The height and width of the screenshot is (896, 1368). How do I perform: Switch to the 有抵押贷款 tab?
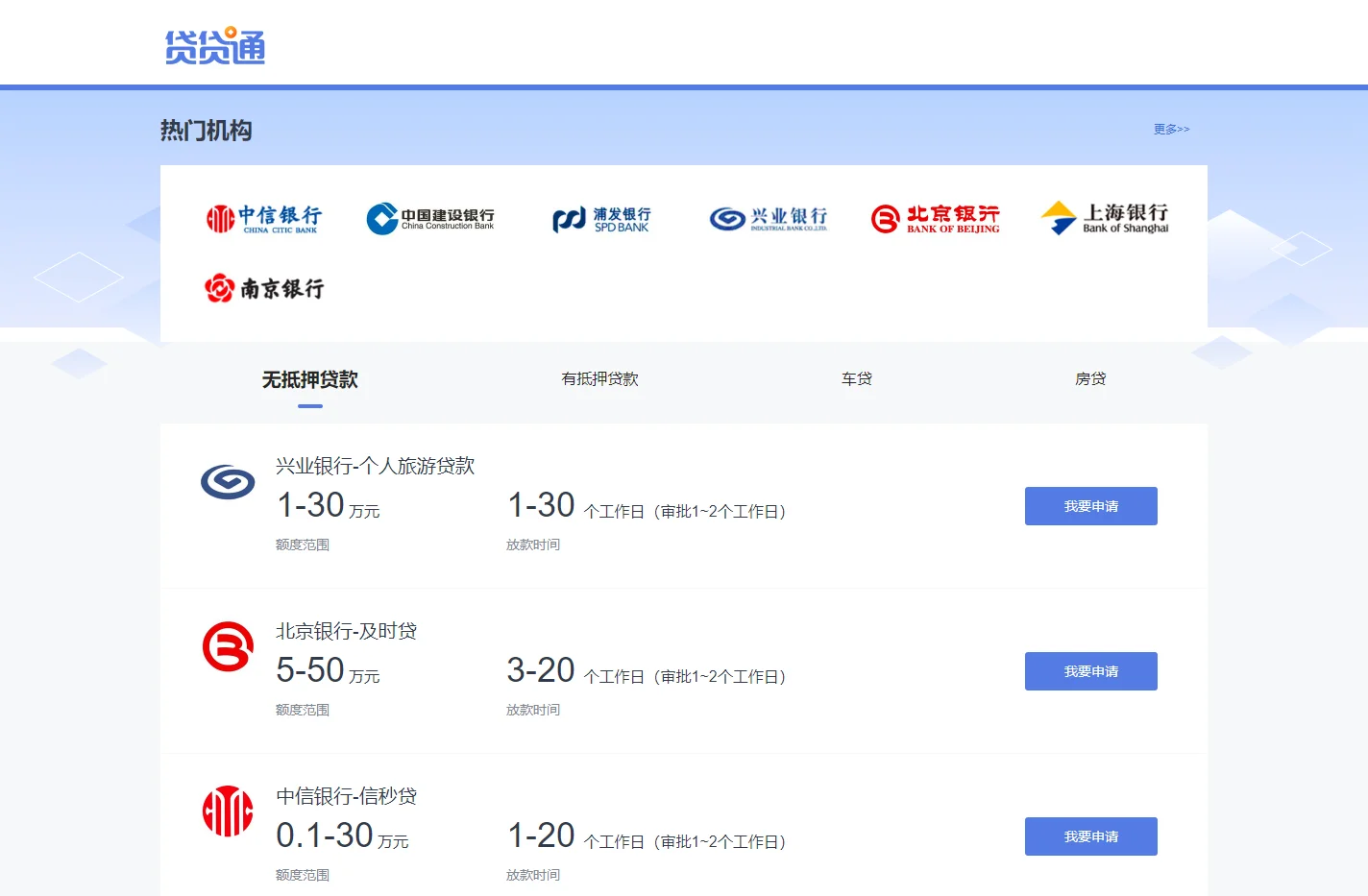[600, 378]
